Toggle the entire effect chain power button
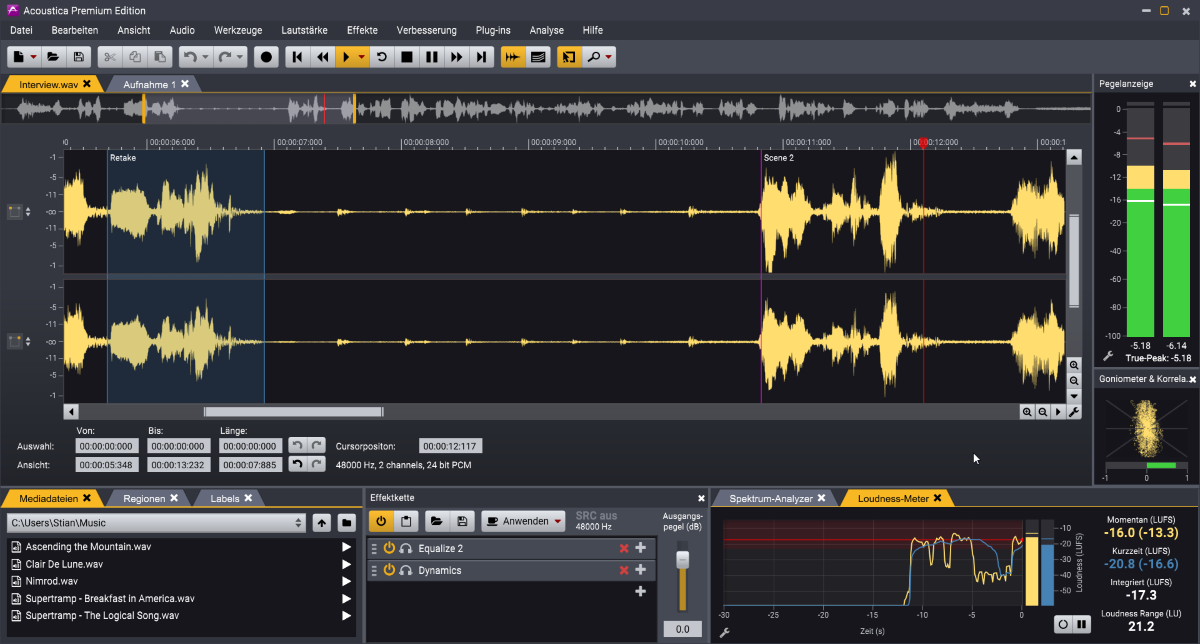This screenshot has height=644, width=1200. pos(381,521)
